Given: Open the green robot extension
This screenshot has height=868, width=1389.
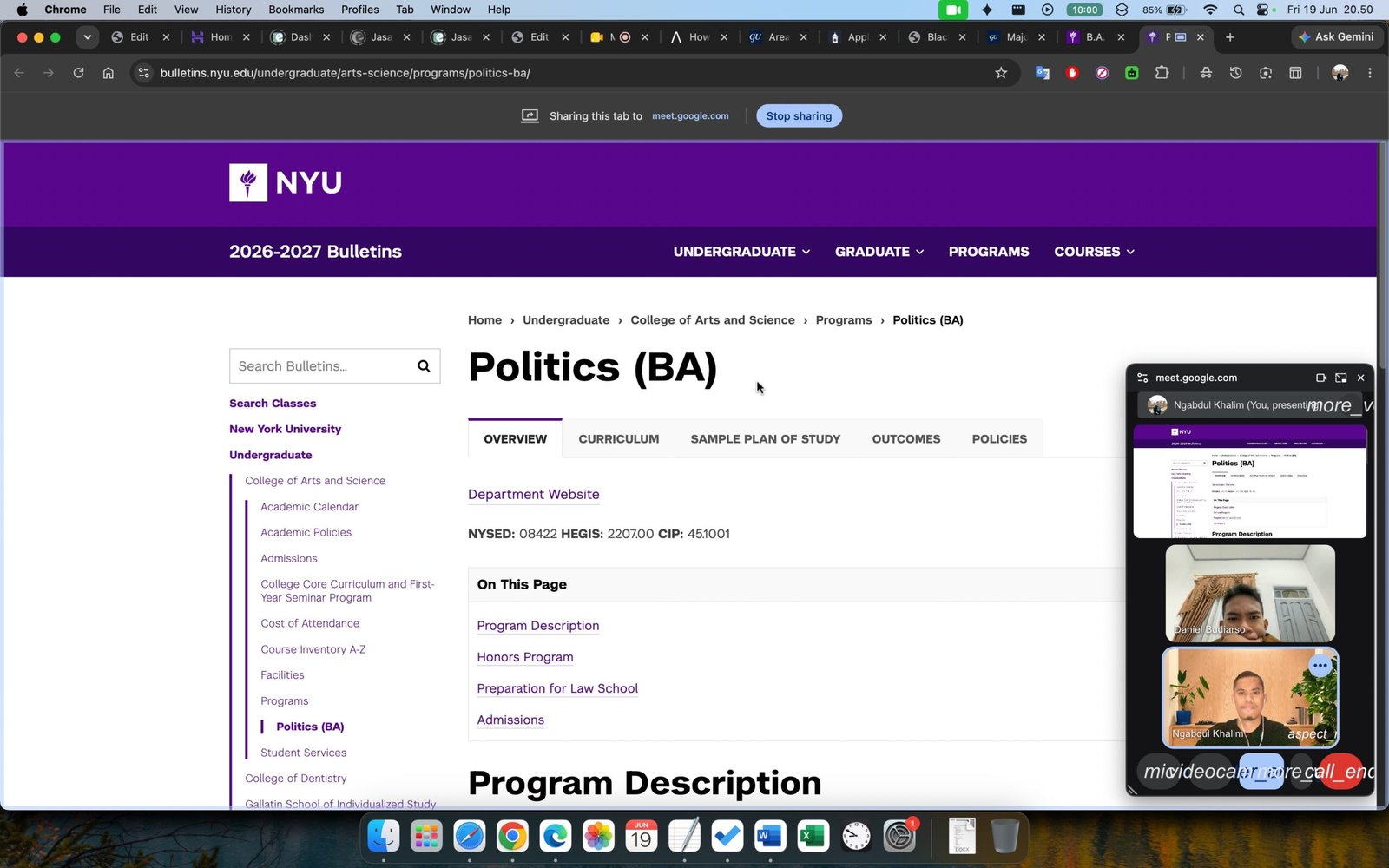Looking at the screenshot, I should coord(1132,73).
